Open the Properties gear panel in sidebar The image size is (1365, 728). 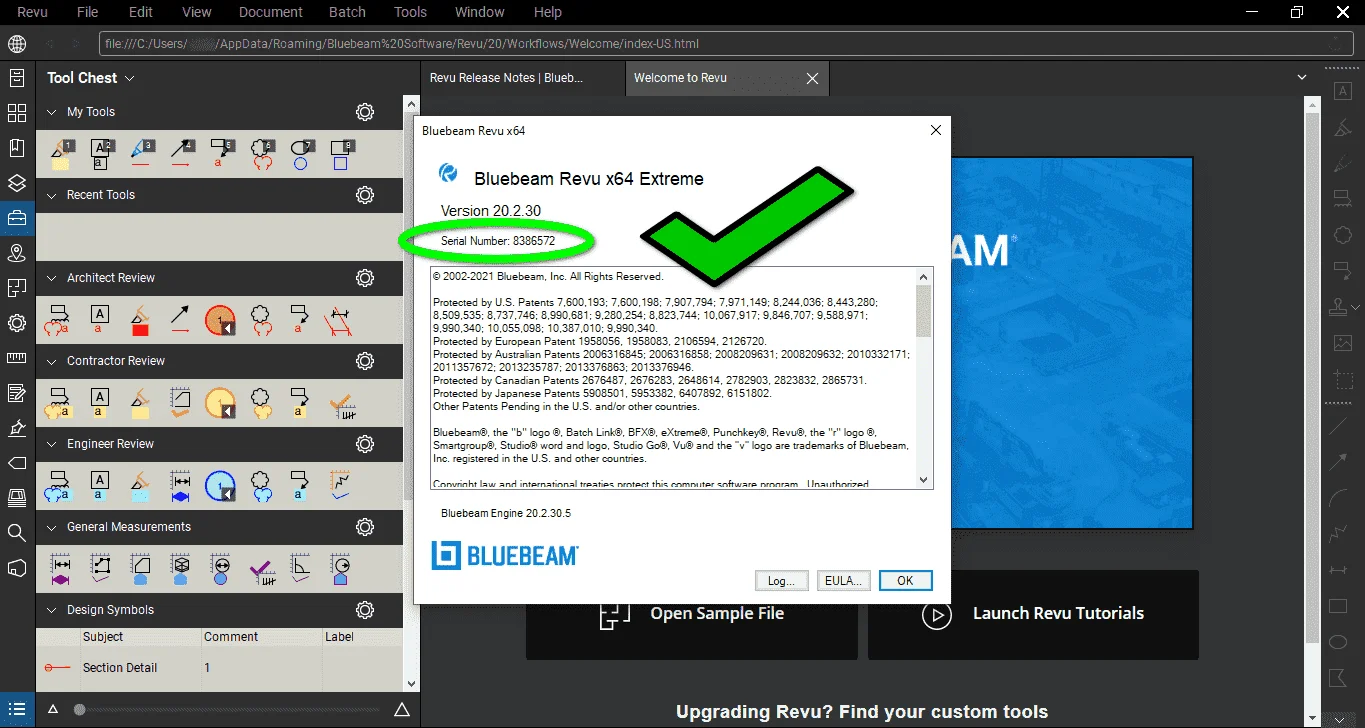click(x=16, y=323)
